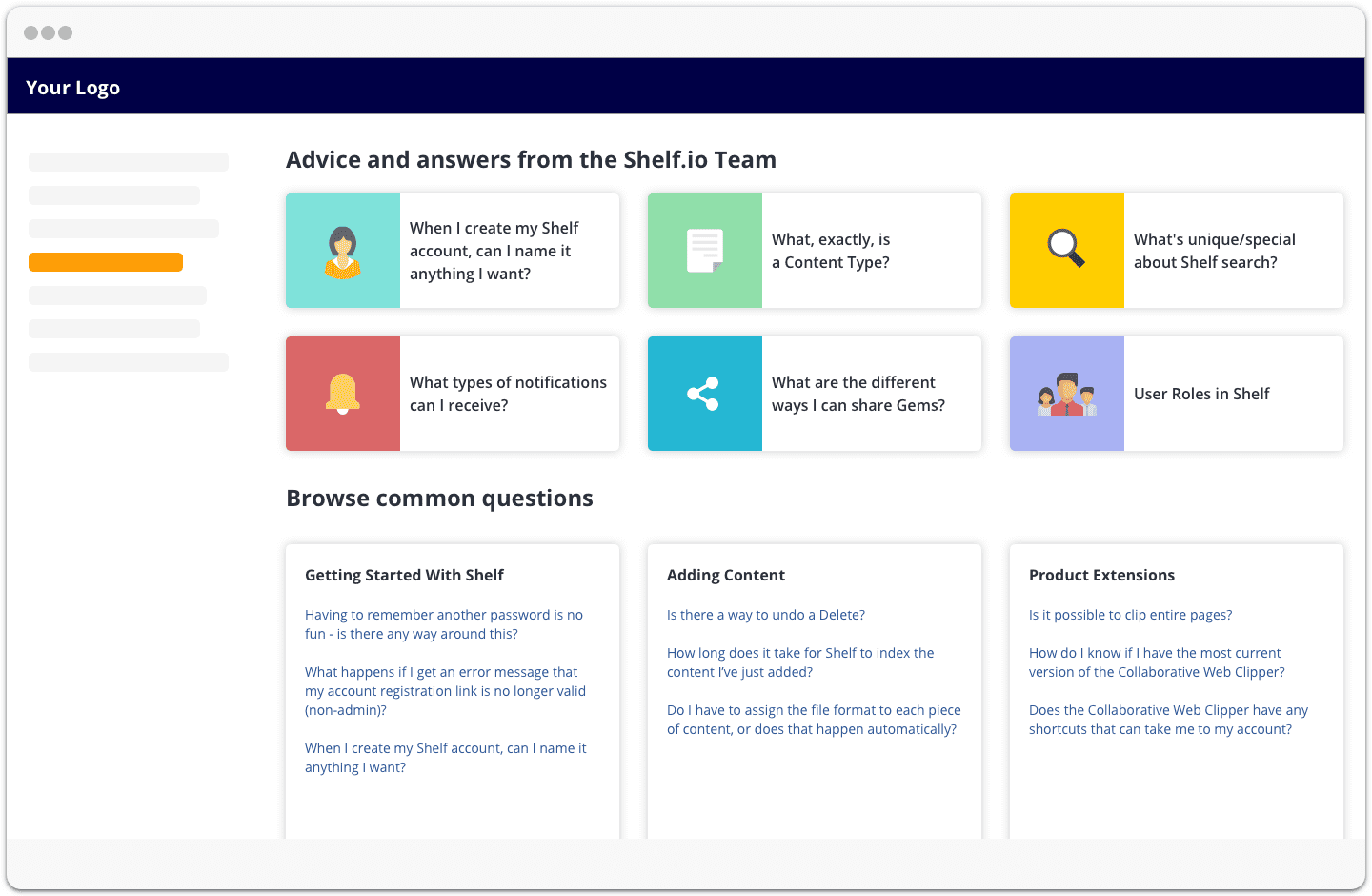Click the 'Product Extensions' section heading
The width and height of the screenshot is (1372, 896).
point(1101,575)
